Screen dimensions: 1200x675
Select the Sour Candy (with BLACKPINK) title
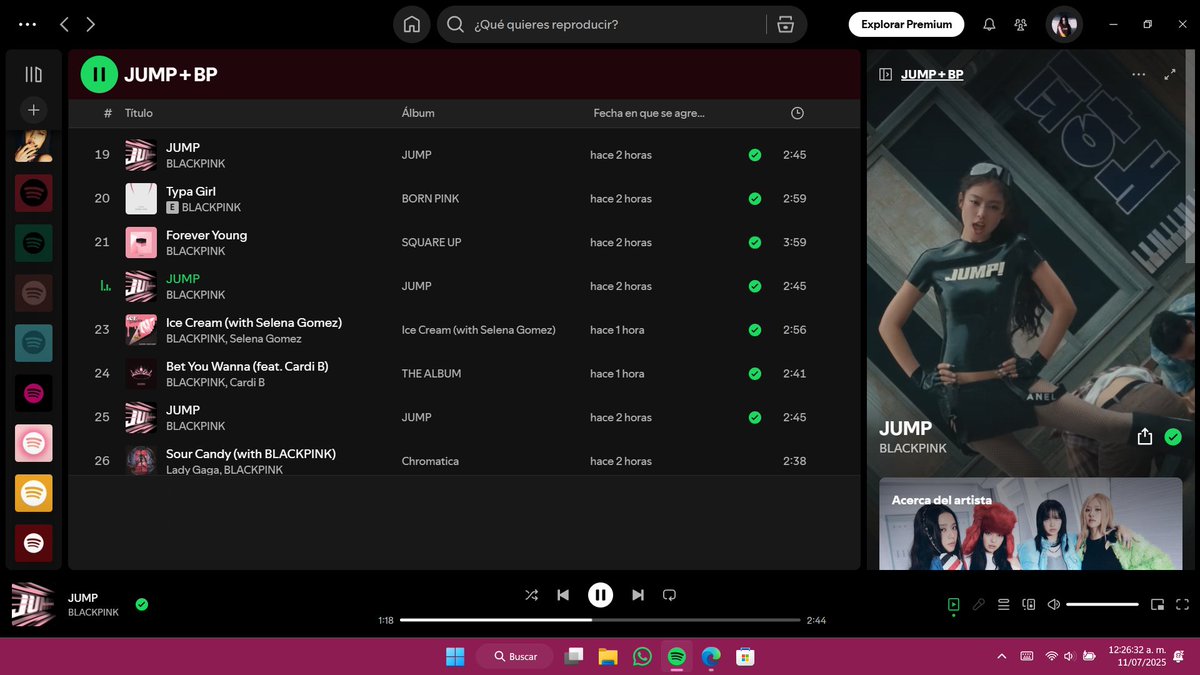tap(251, 454)
